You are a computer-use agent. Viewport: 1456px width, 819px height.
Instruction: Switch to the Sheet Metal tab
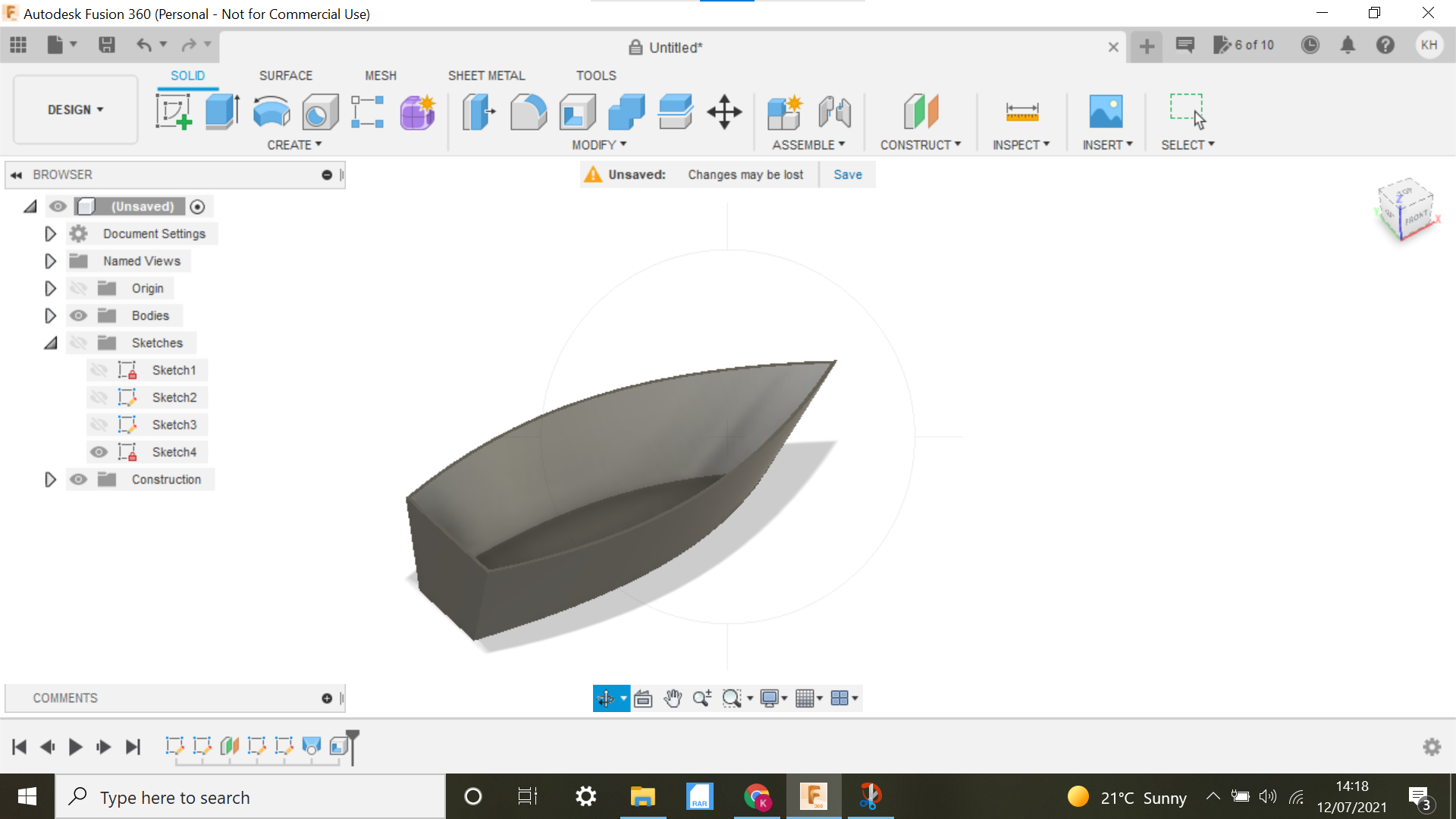click(x=485, y=75)
